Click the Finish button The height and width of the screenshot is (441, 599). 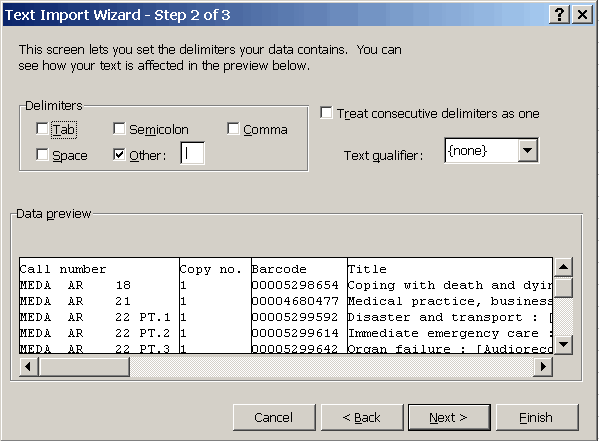(x=537, y=417)
